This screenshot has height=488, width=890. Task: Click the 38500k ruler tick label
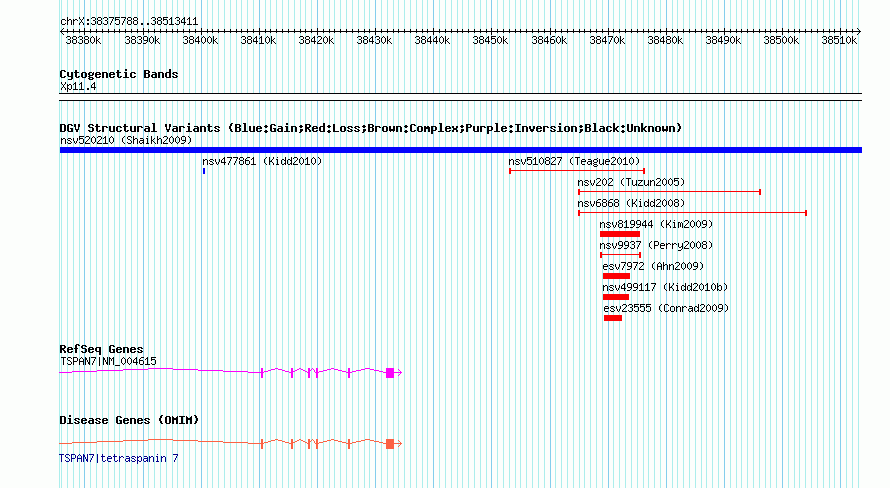click(x=781, y=40)
